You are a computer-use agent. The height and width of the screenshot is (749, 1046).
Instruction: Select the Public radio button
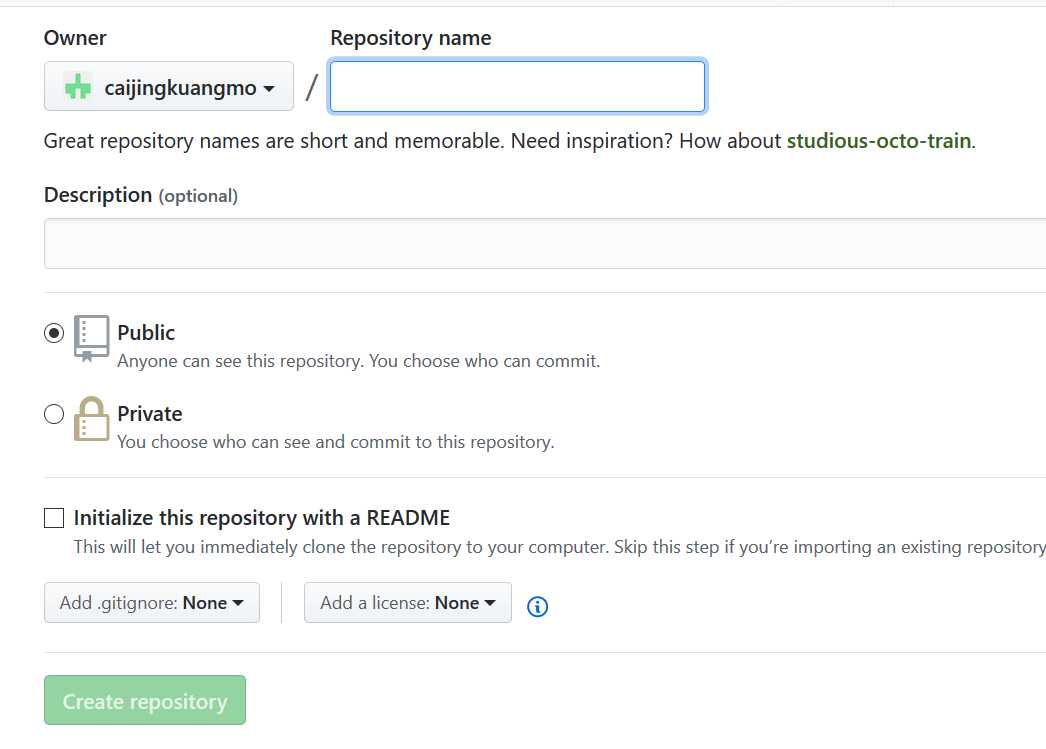(x=54, y=332)
